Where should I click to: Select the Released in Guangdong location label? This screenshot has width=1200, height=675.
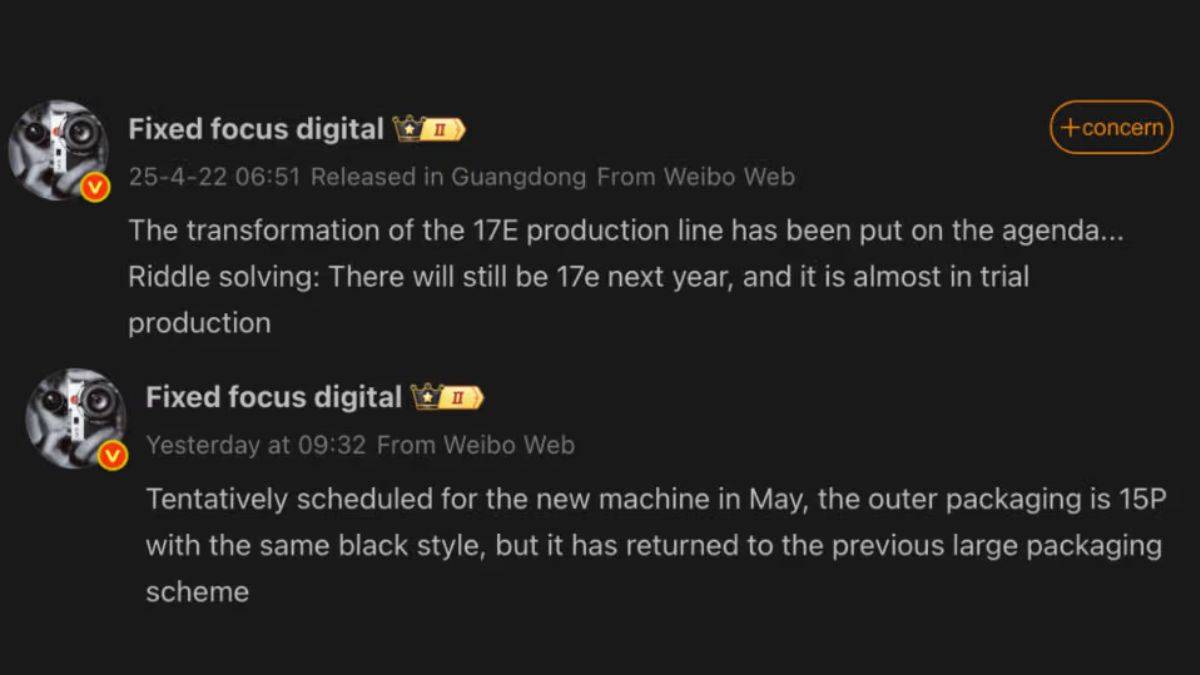pos(448,177)
